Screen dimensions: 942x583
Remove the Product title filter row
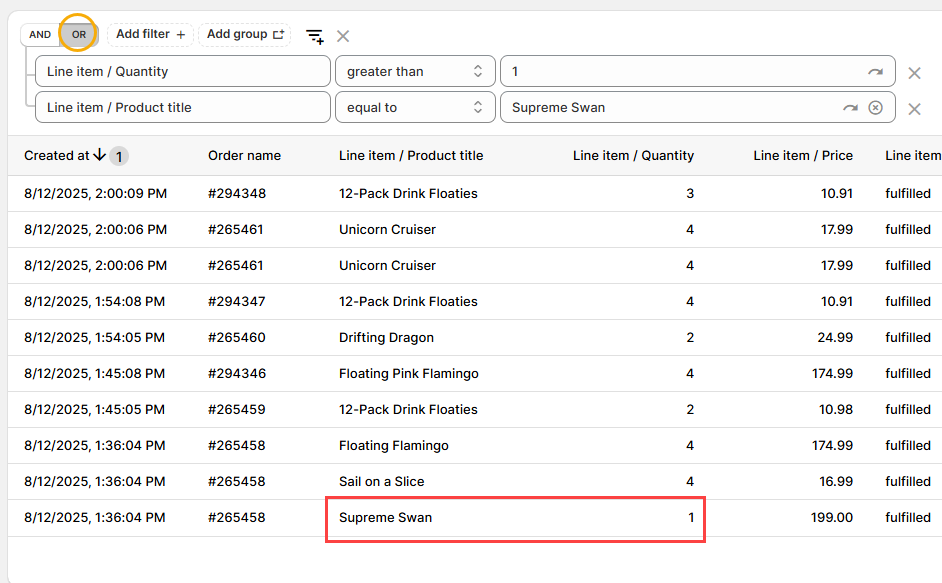(x=914, y=109)
